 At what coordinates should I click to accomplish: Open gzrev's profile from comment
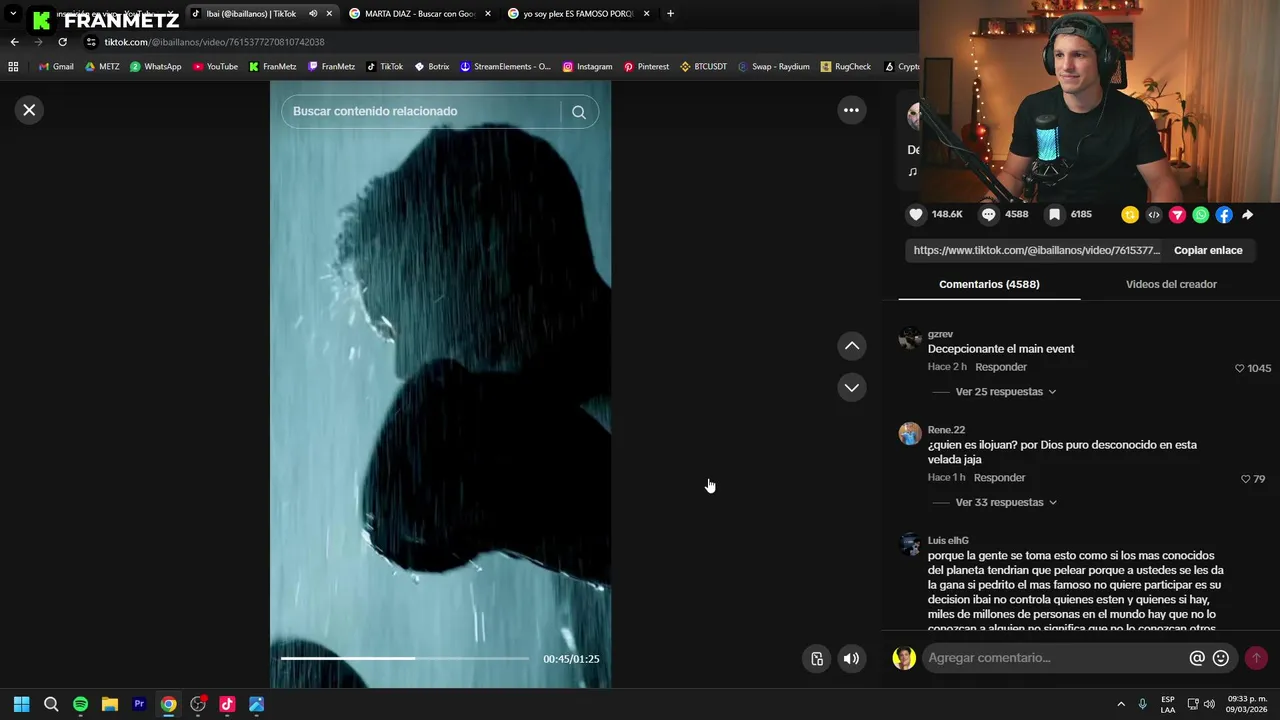pyautogui.click(x=940, y=334)
